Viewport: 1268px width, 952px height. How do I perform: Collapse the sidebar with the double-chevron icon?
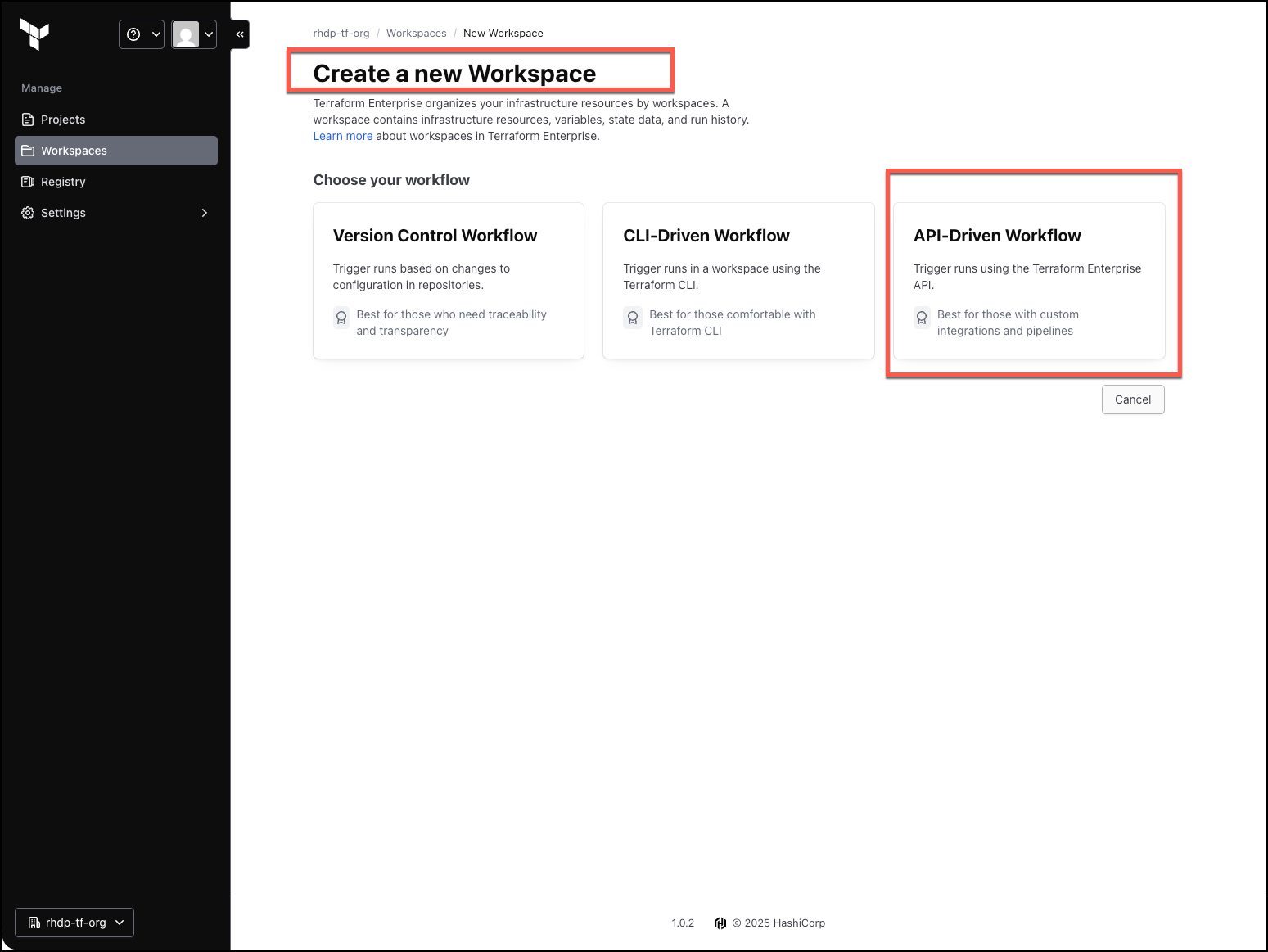[240, 34]
